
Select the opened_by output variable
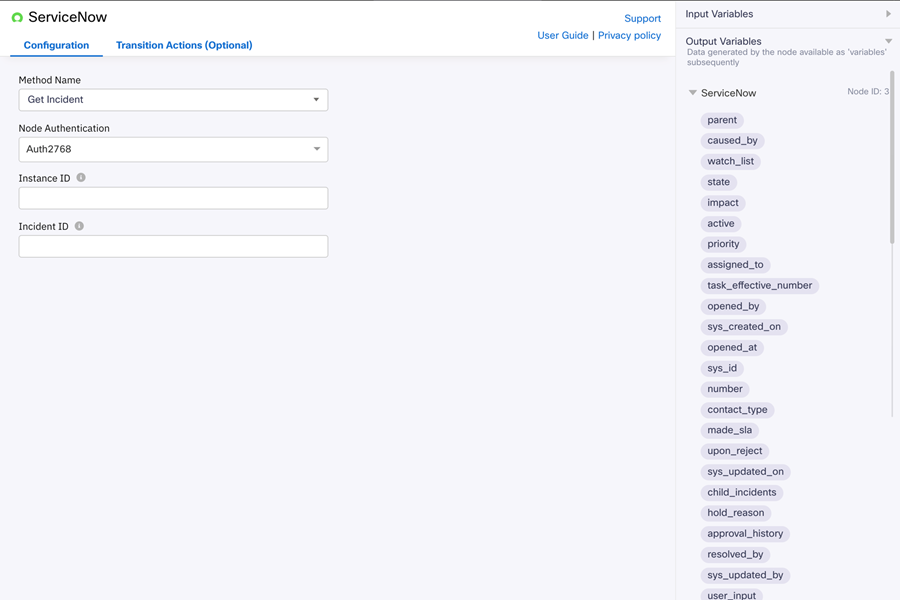click(733, 306)
